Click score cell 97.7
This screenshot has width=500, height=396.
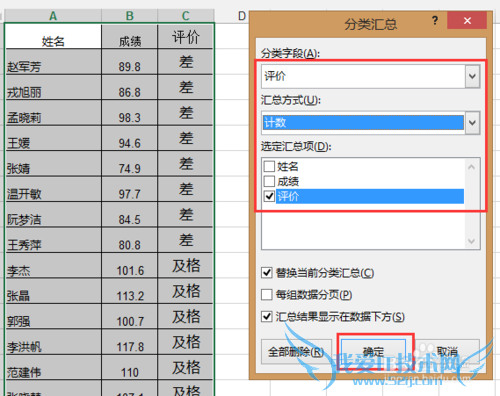pos(130,189)
